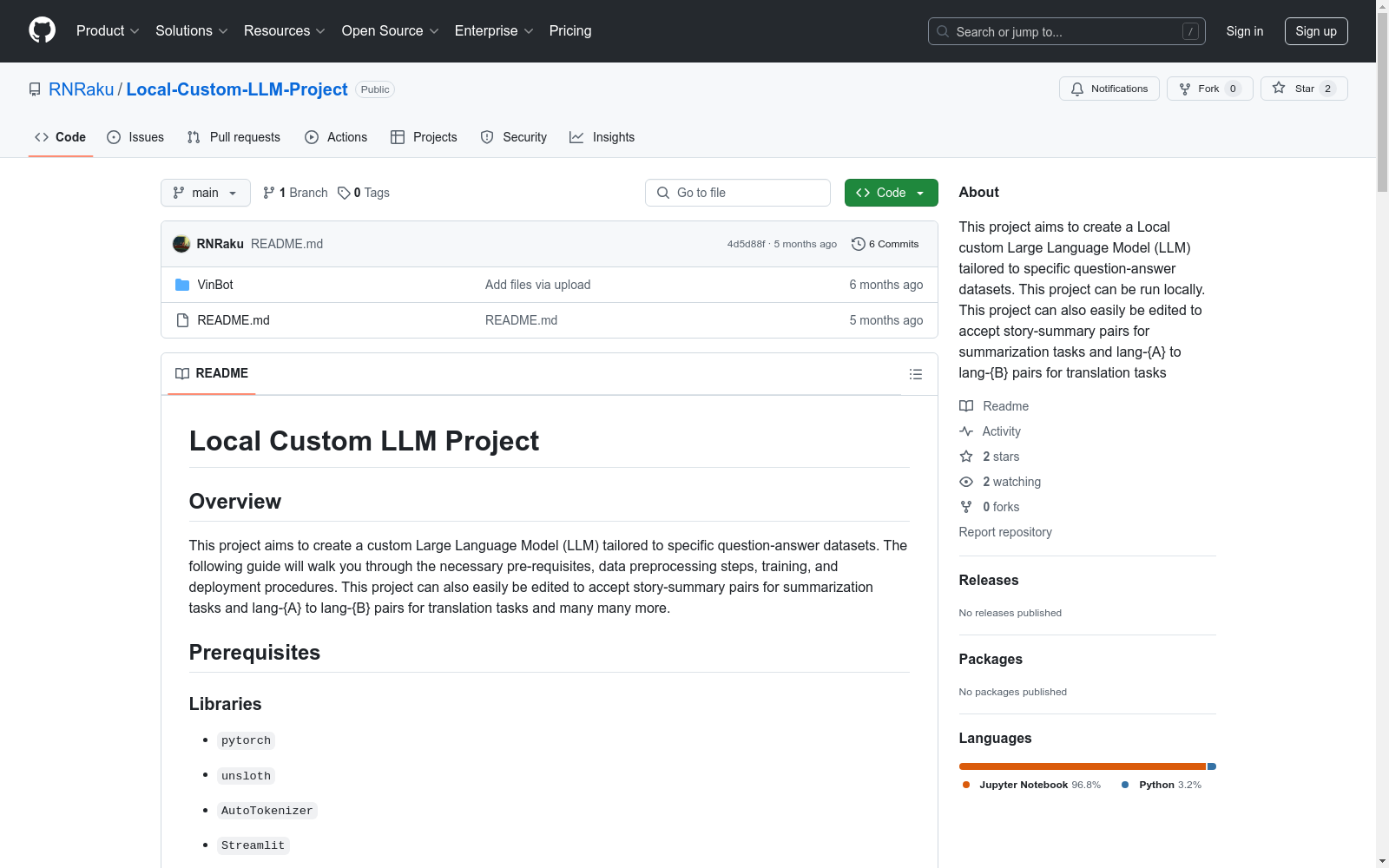Open the Pull requests tab
The width and height of the screenshot is (1389, 868).
(234, 137)
